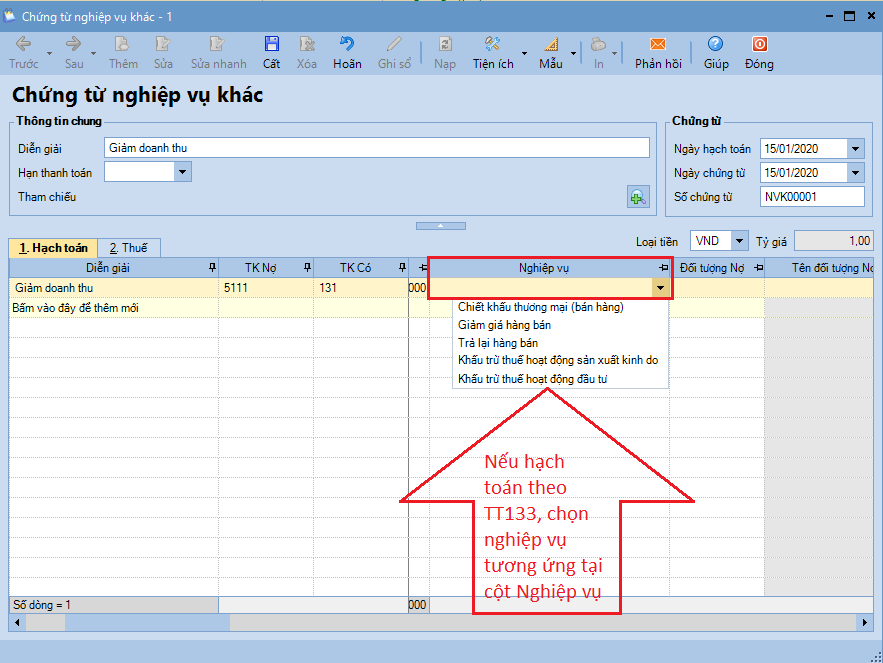Image resolution: width=883 pixels, height=663 pixels.
Task: Open Ngày chứng từ date dropdown
Action: tap(855, 172)
